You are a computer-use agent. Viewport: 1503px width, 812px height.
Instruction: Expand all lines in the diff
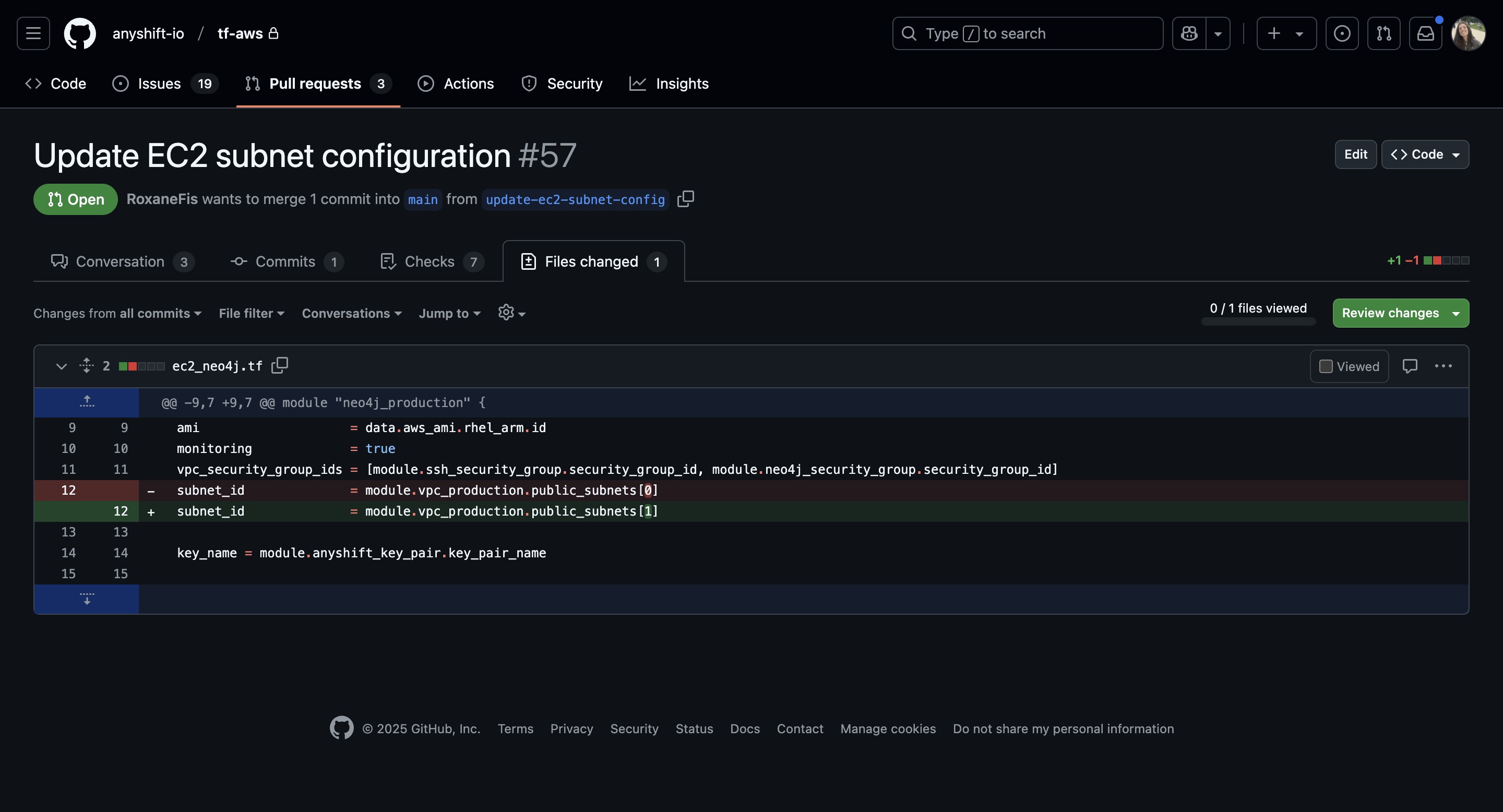tap(86, 365)
